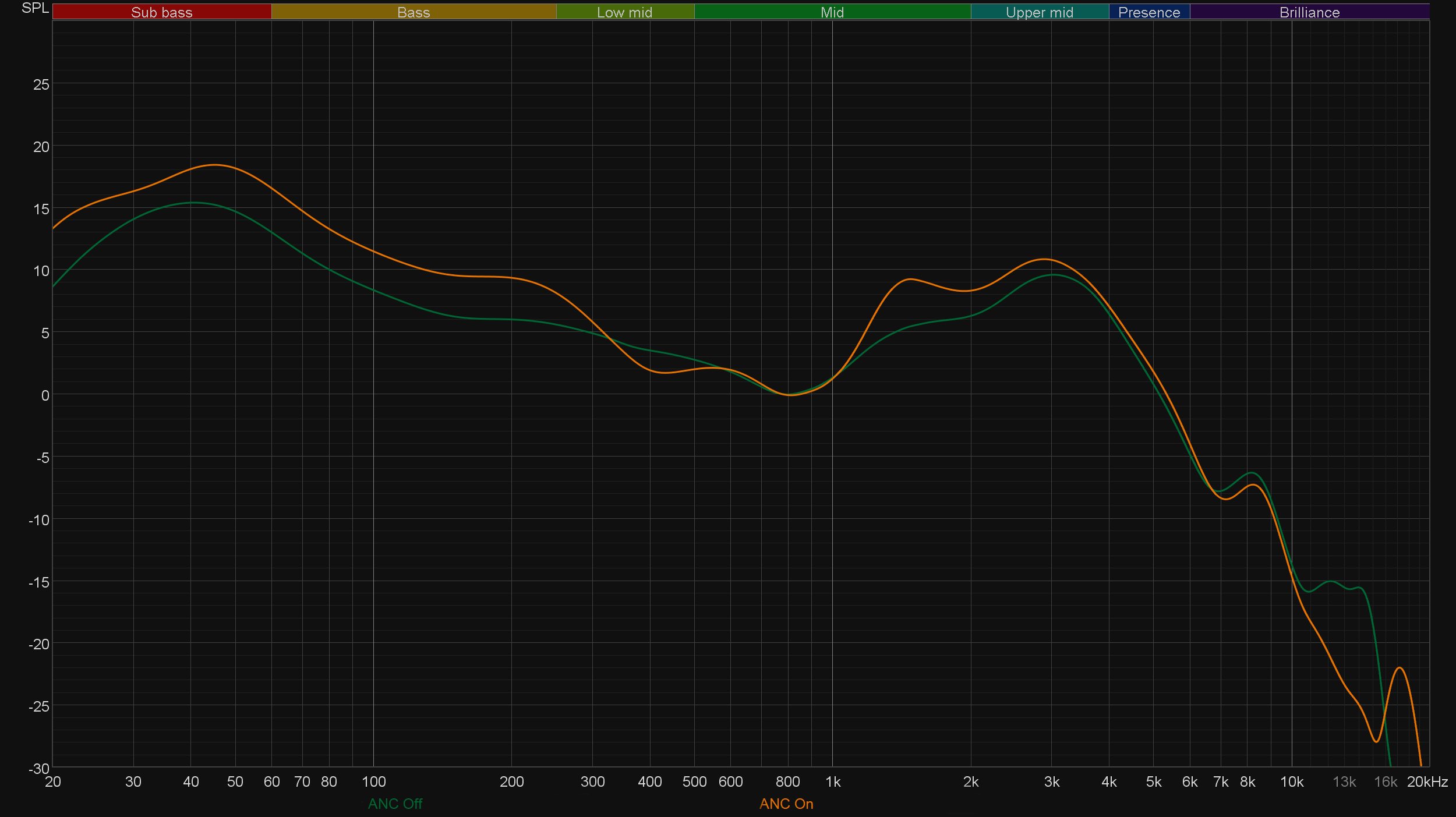Toggle the ANC Off legend label

(395, 804)
